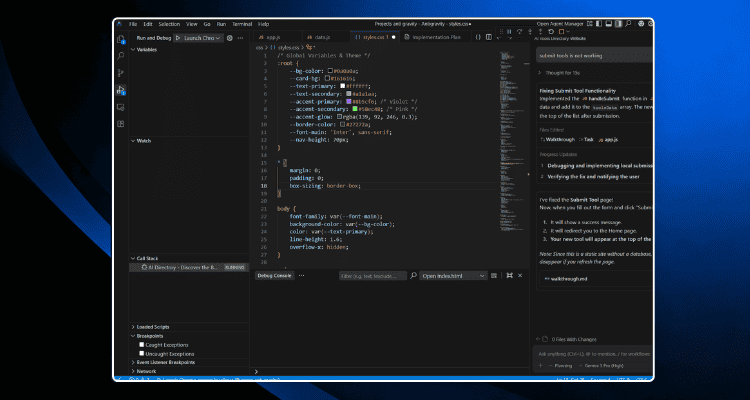Click the Run and Debug activity icon
This screenshot has height=400, width=750.
click(121, 90)
